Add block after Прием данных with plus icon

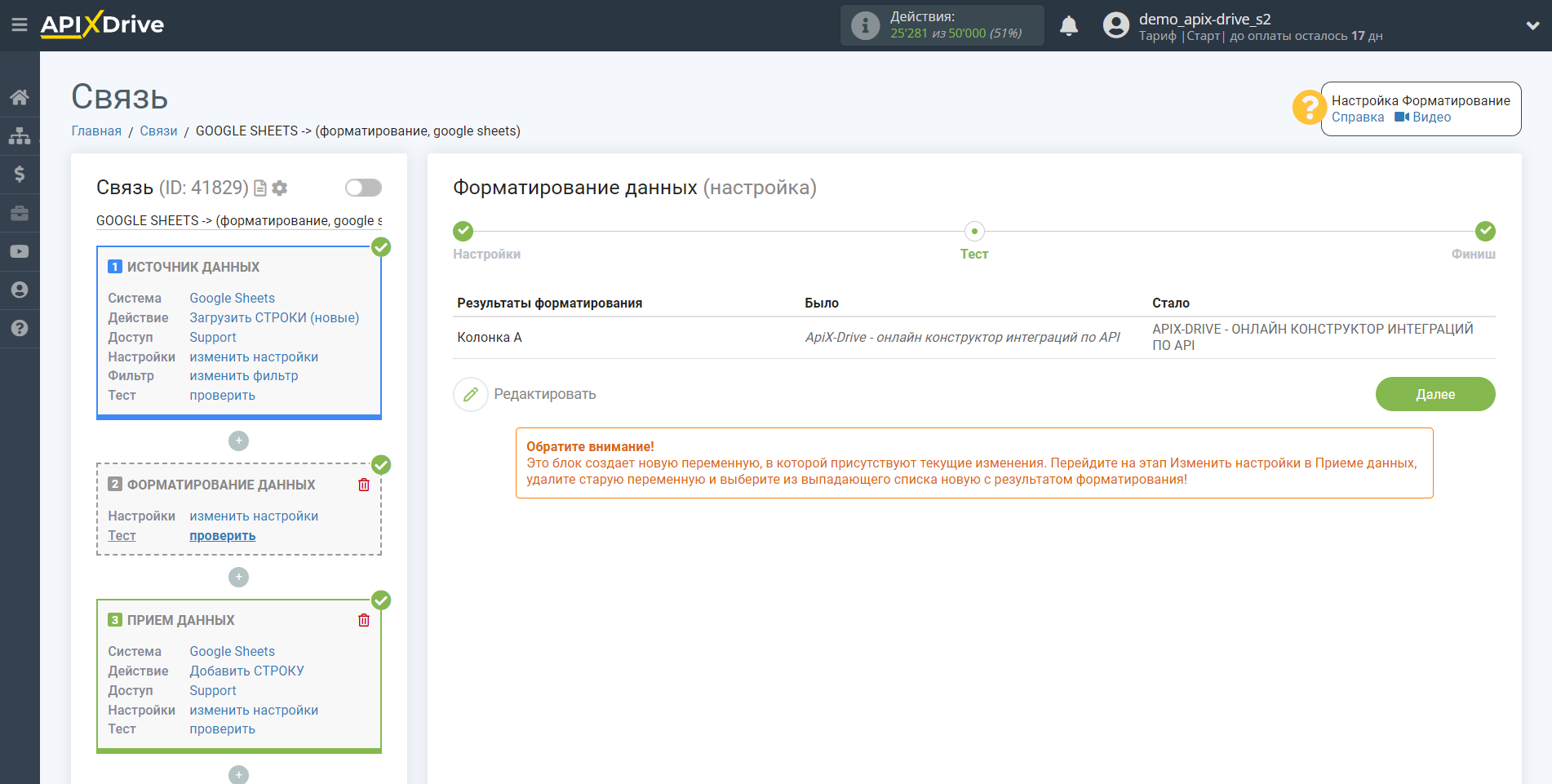238,774
